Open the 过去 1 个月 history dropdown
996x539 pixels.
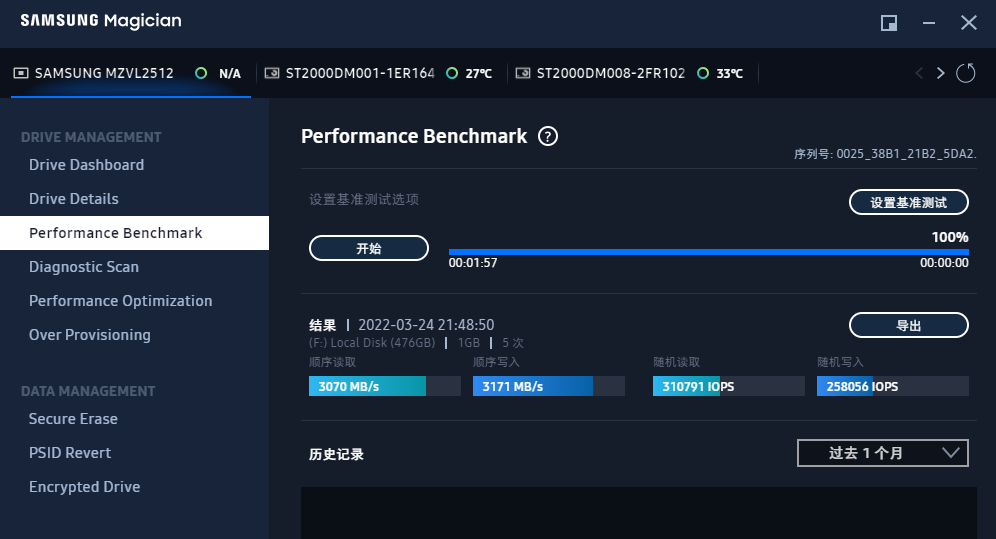(883, 453)
